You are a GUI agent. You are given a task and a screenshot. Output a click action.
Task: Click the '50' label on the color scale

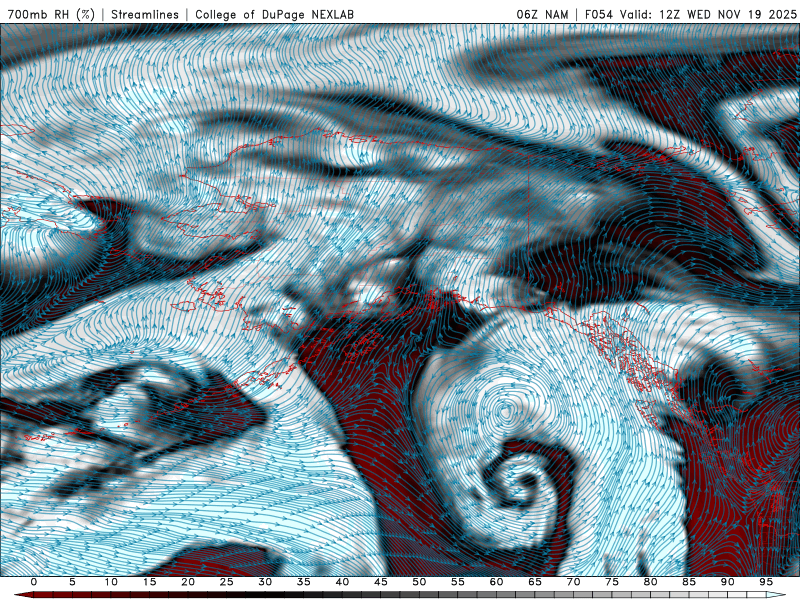pyautogui.click(x=419, y=582)
